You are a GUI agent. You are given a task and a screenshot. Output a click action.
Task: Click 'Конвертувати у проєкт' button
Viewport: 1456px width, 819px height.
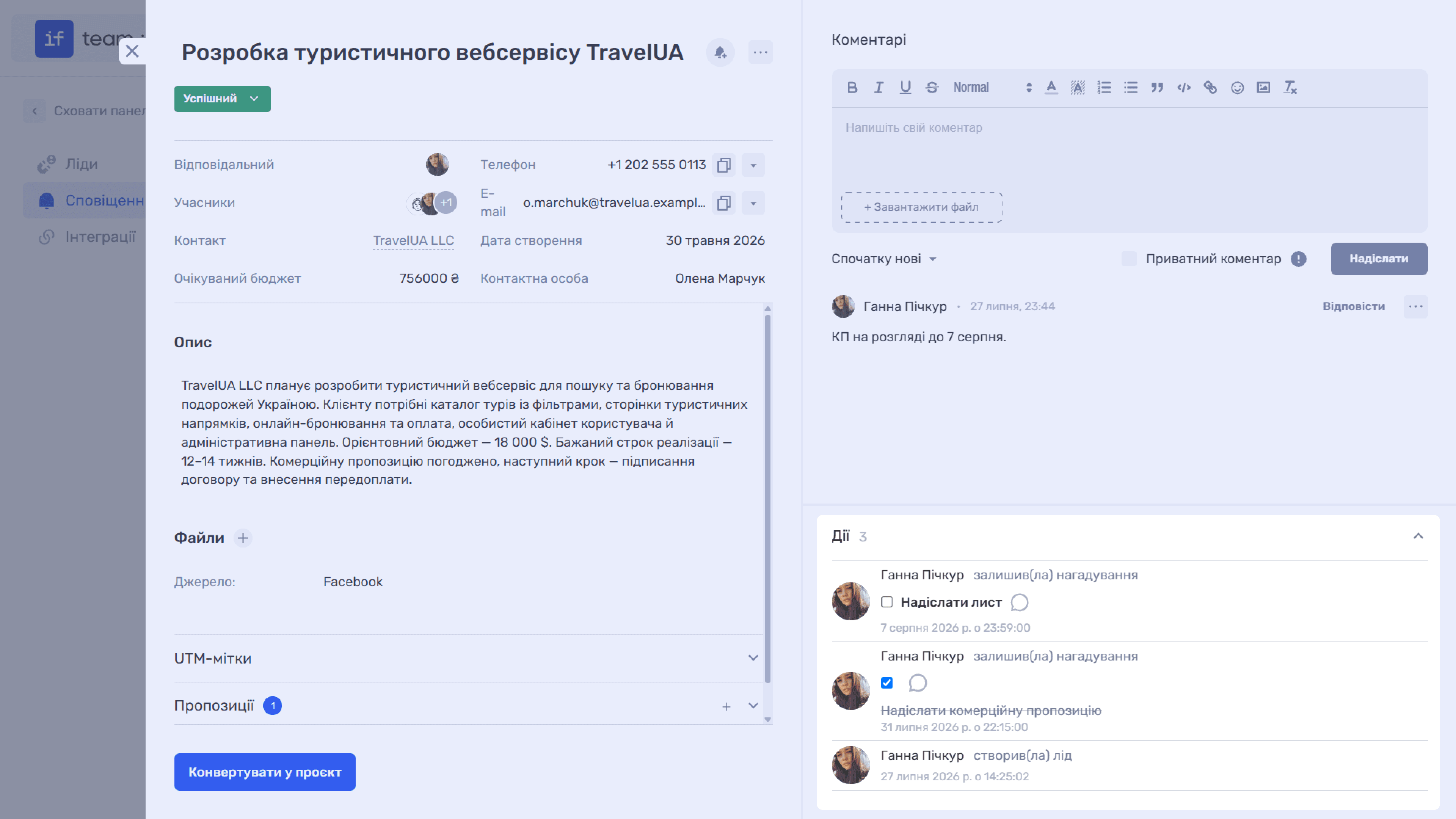(x=265, y=772)
